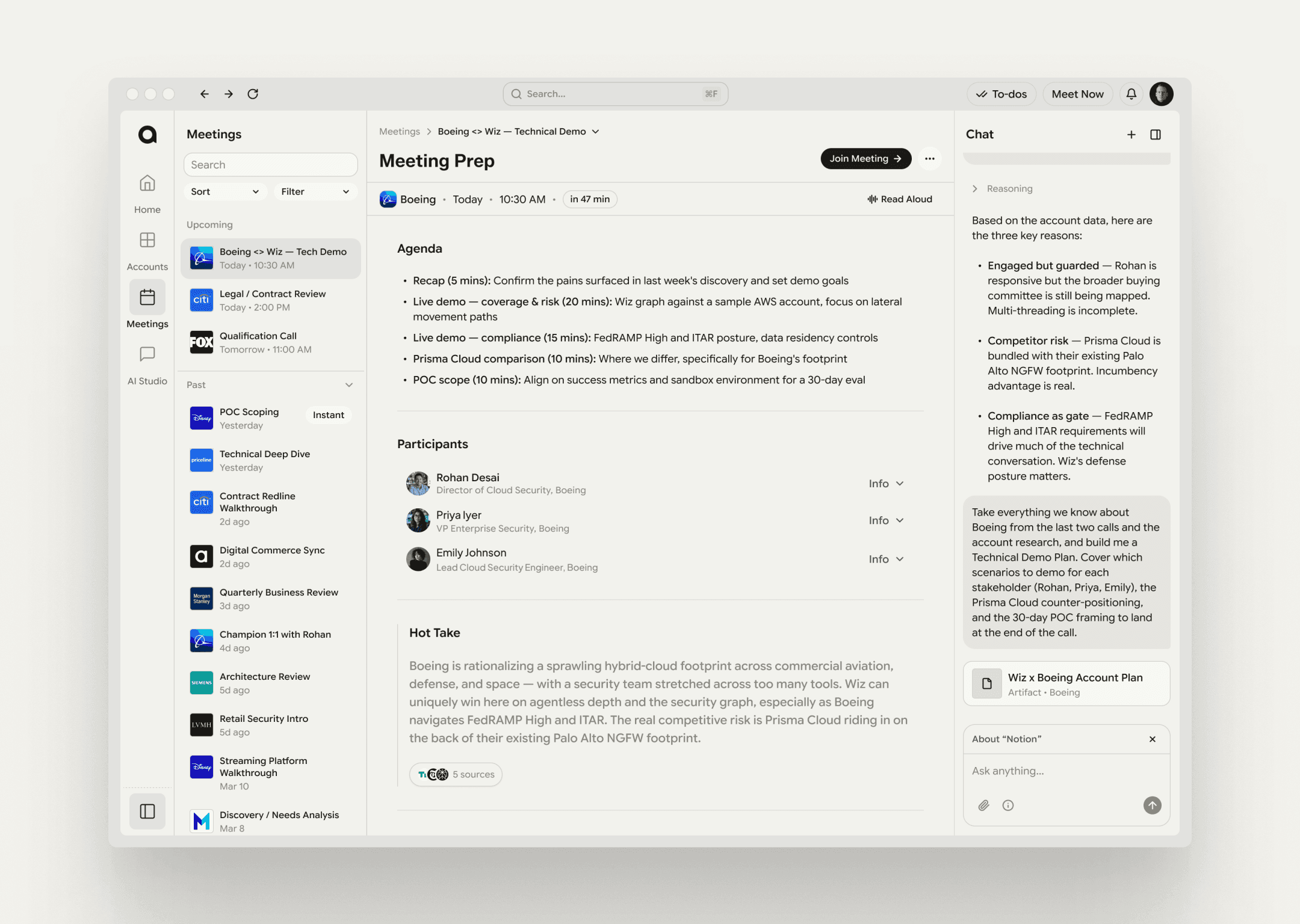The image size is (1300, 924).
Task: Reload the page with refresh icon
Action: (253, 94)
